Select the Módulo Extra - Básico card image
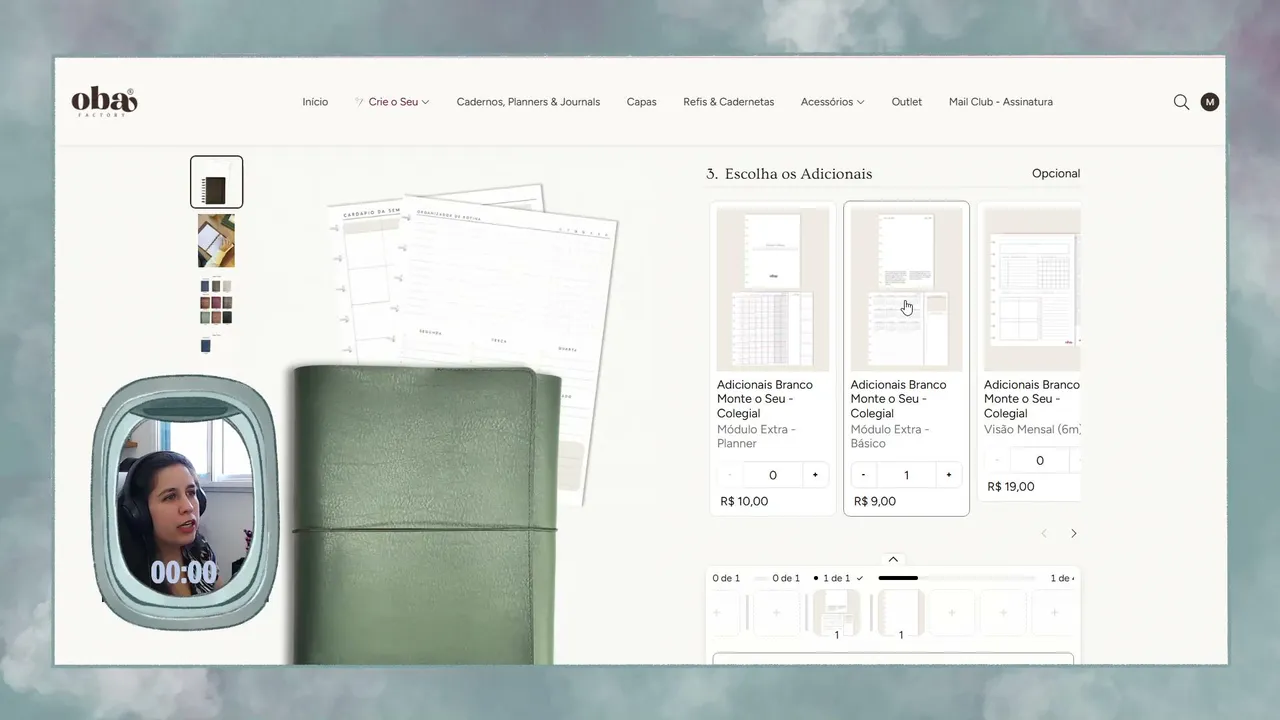 pos(906,289)
